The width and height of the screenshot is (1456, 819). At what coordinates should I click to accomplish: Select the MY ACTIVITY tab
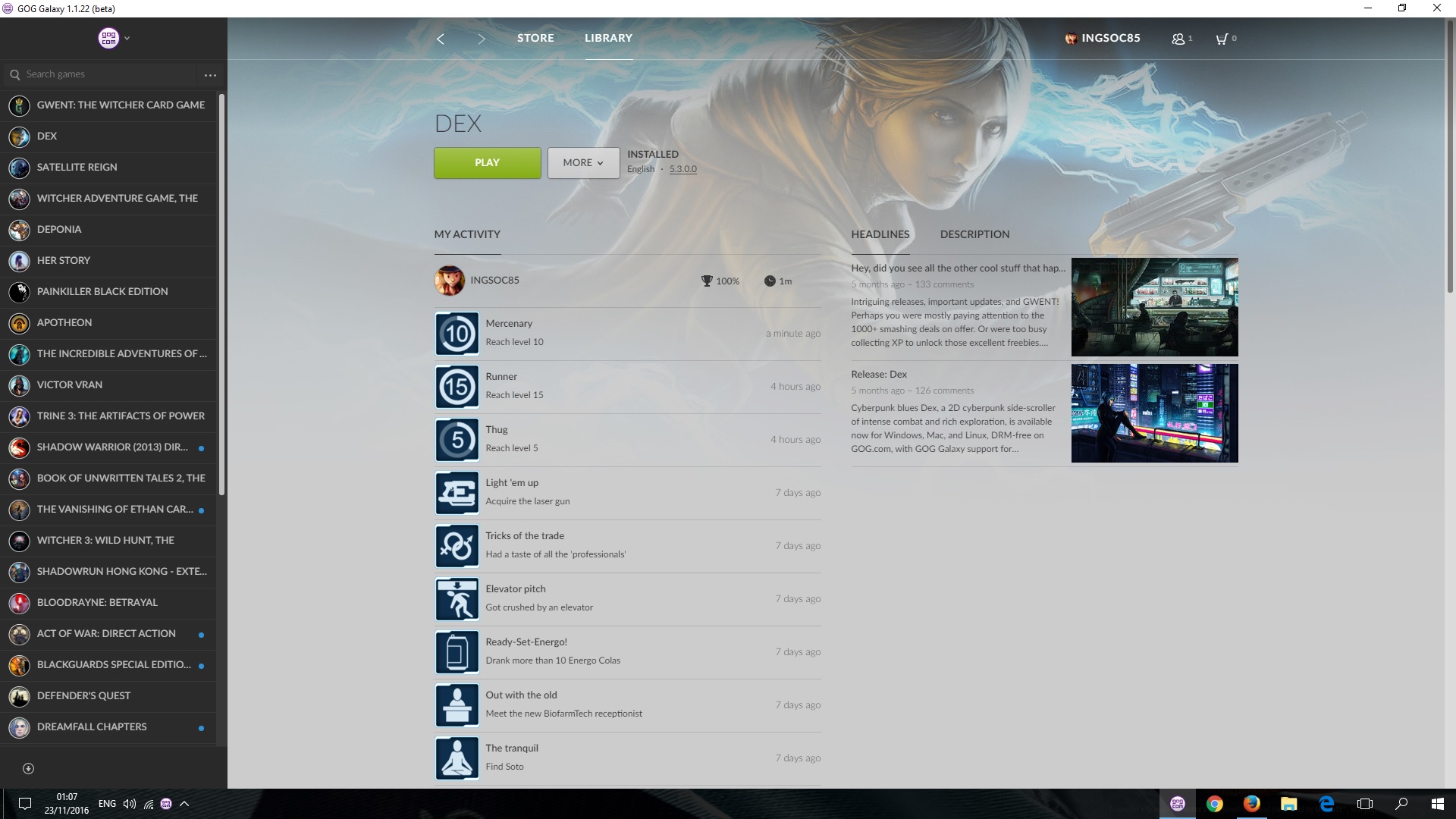(x=467, y=234)
